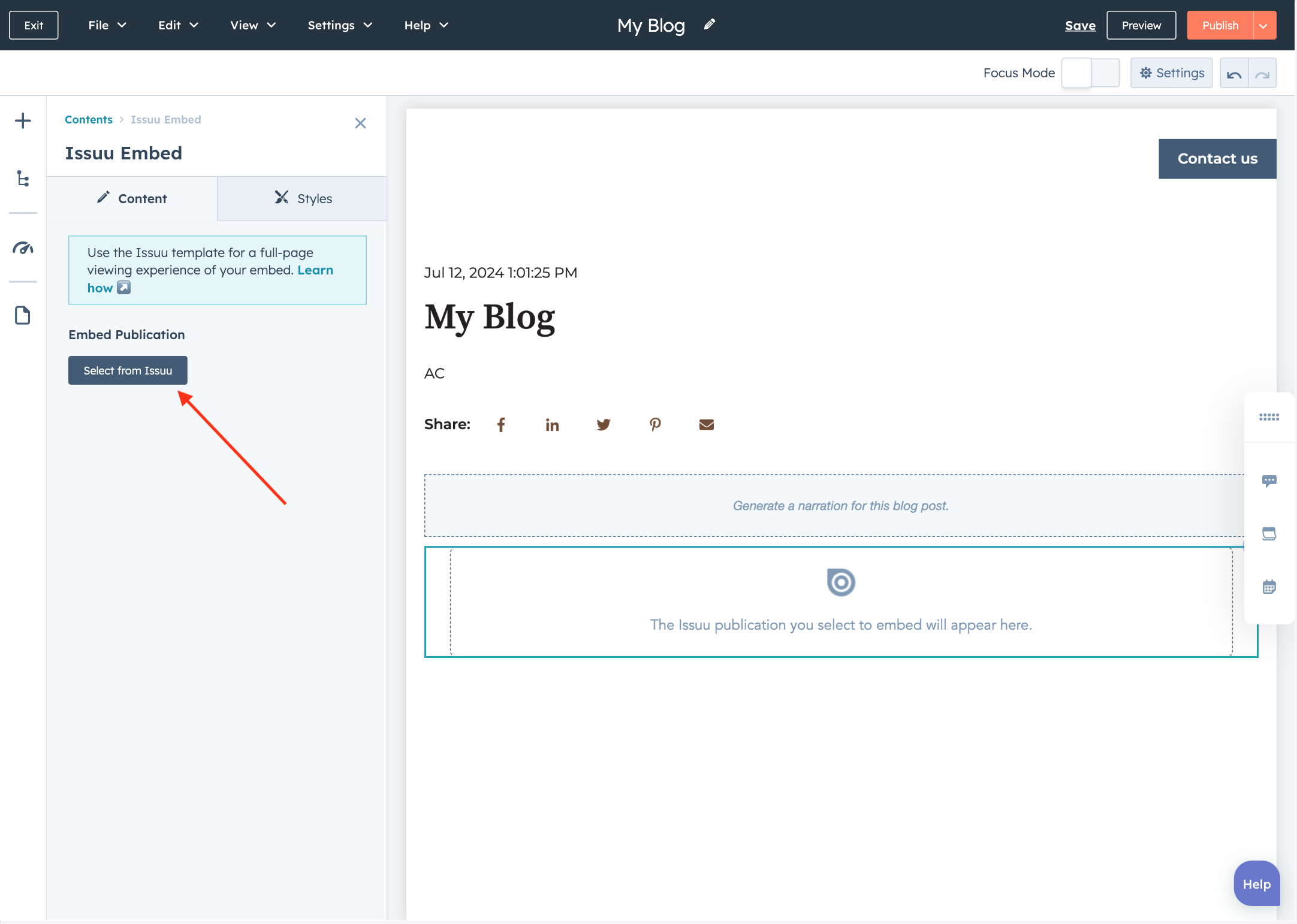The width and height of the screenshot is (1297, 924).
Task: Open the grid dots tool on right rail
Action: click(1269, 417)
